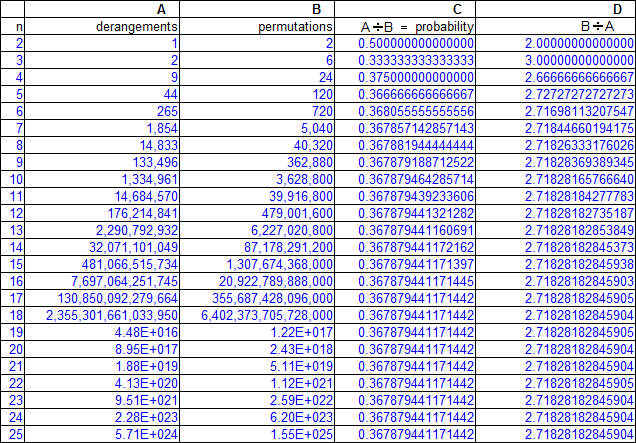Select derangements cell 14,684,570

coord(102,196)
